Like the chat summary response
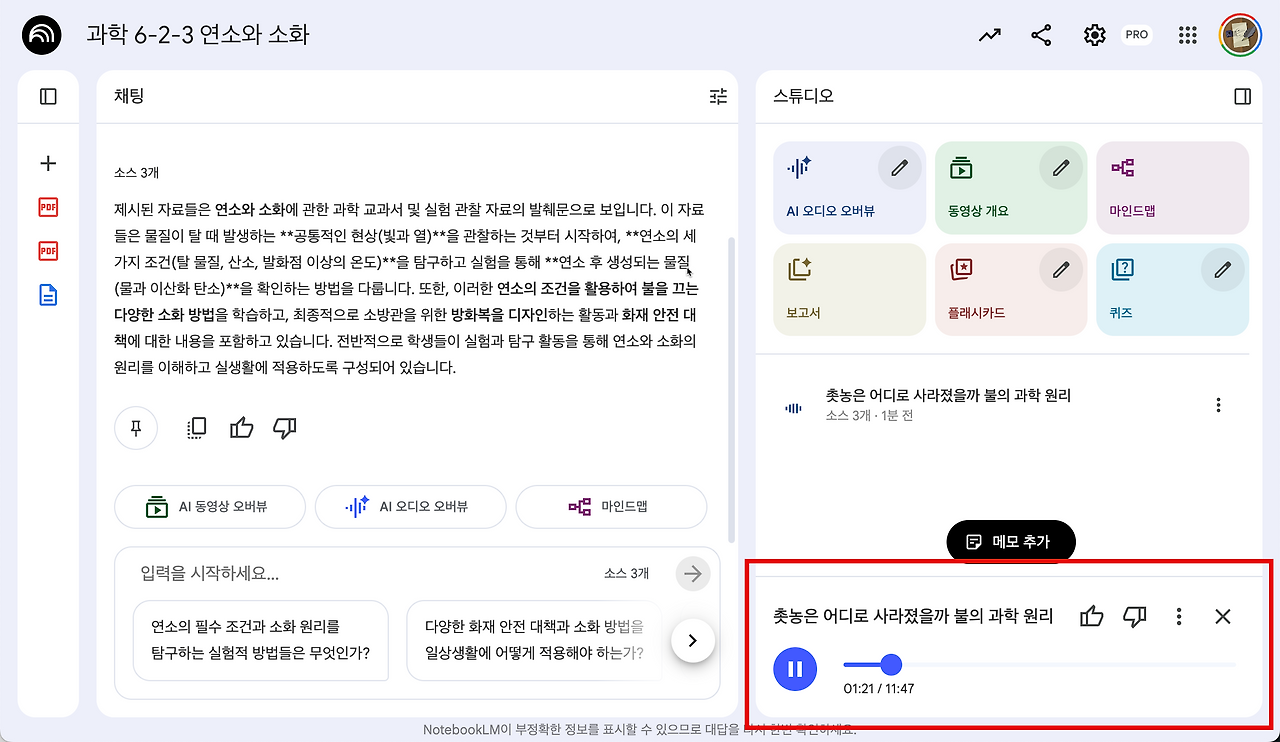The height and width of the screenshot is (742, 1280). click(242, 428)
